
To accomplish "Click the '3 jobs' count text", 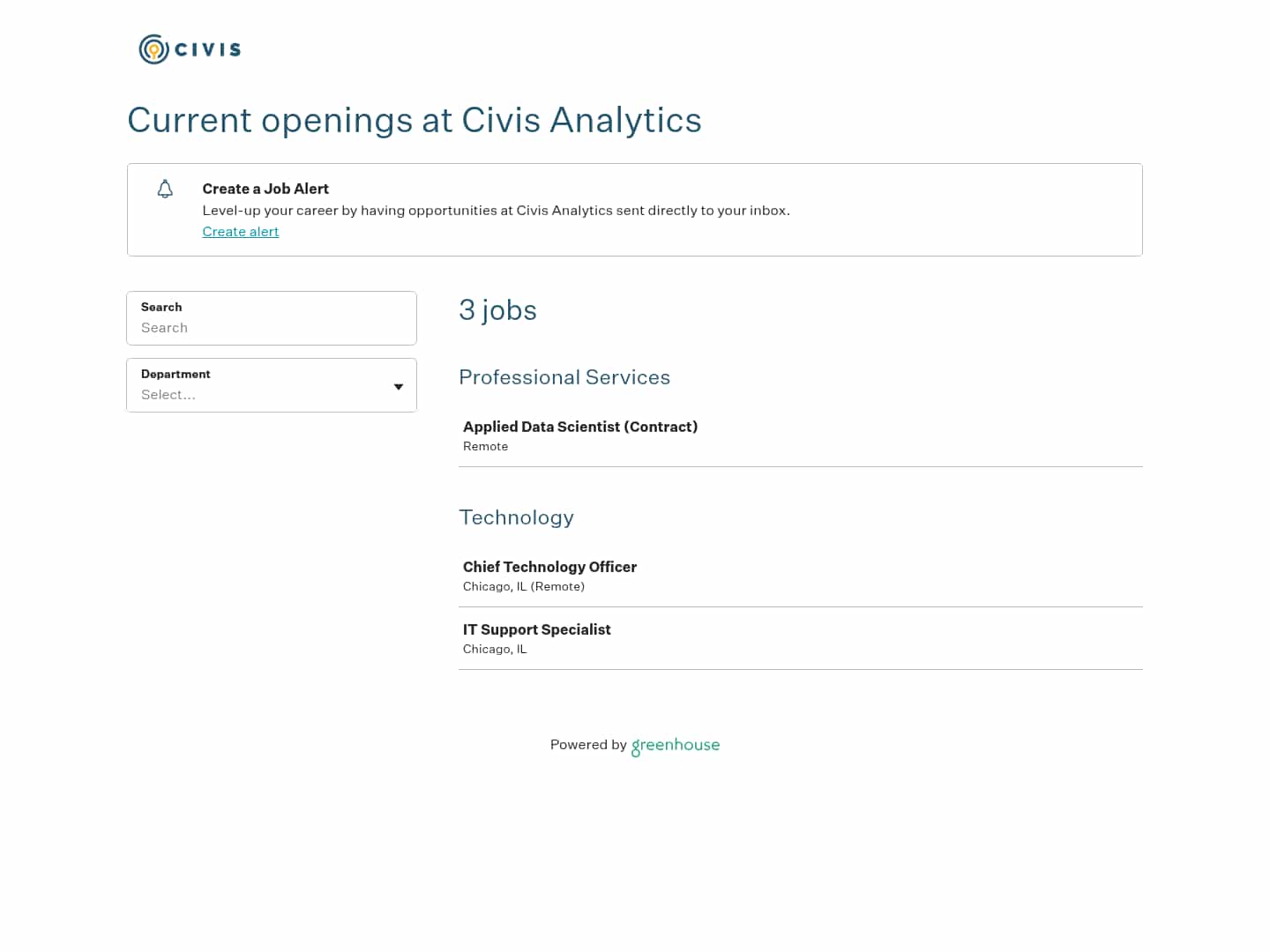I will click(497, 310).
